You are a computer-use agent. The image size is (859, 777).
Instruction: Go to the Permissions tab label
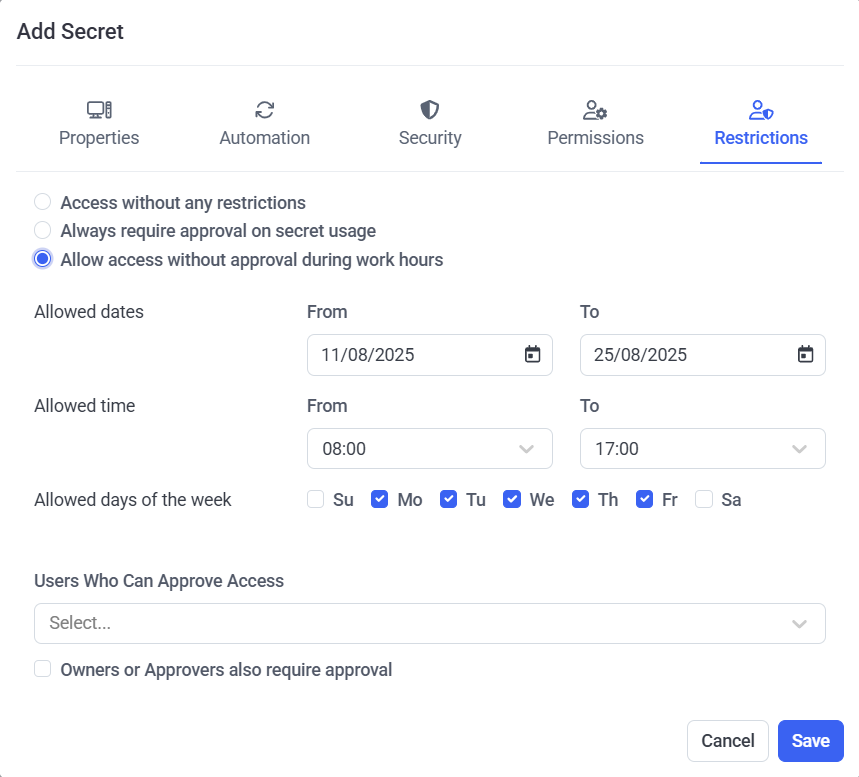[x=595, y=138]
